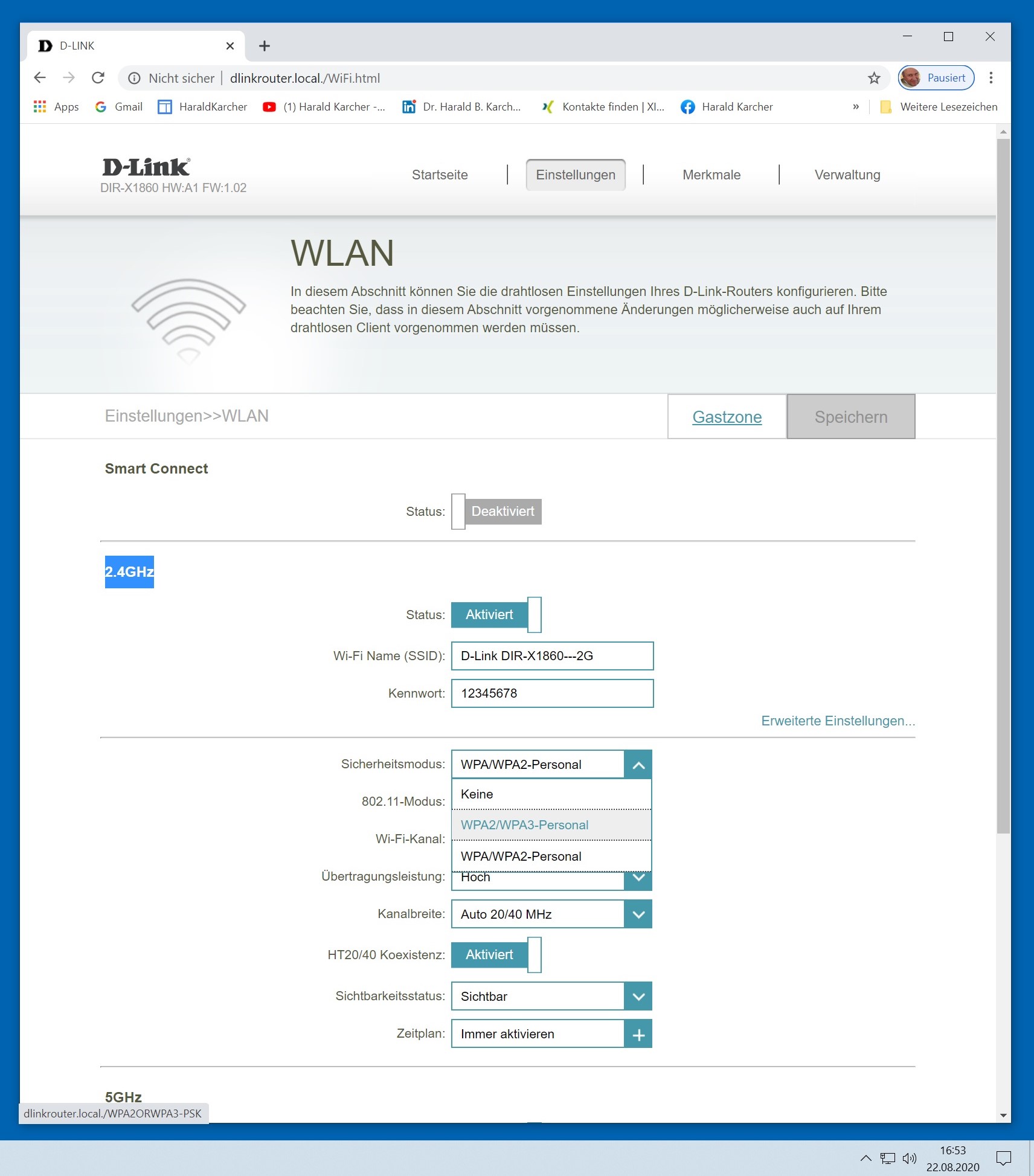Open the Kanalbreite dropdown
1034x1176 pixels.
click(551, 914)
